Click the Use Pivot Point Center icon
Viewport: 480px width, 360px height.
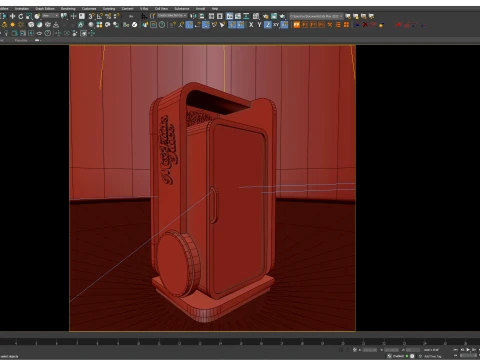pyautogui.click(x=64, y=16)
